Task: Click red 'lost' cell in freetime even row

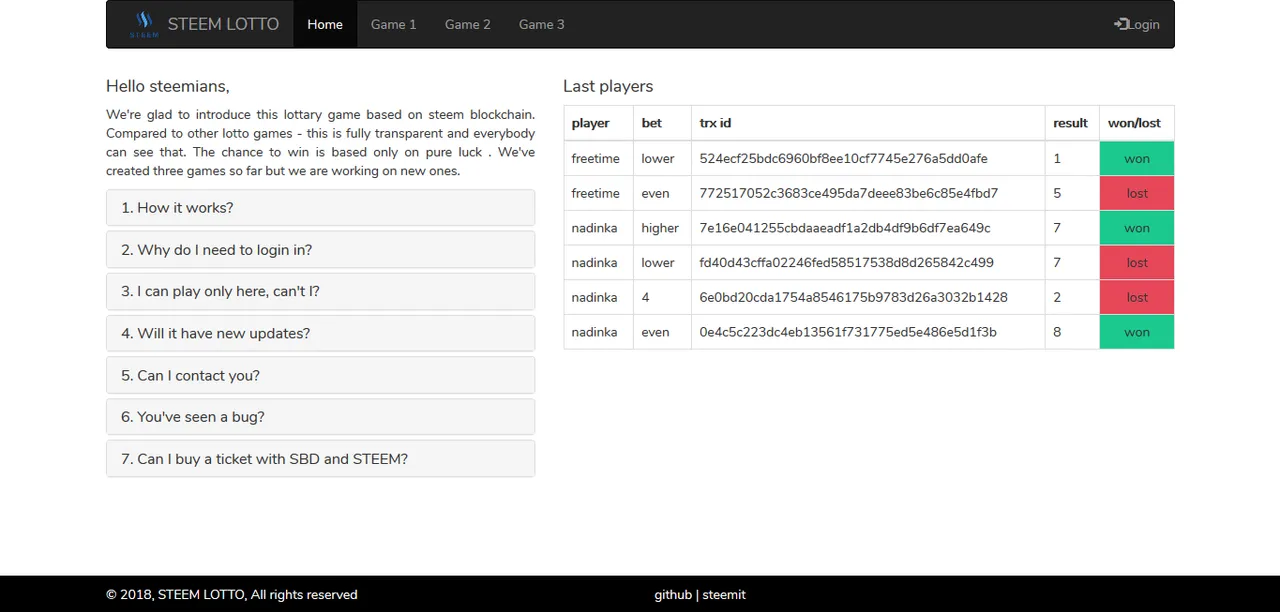Action: 1137,193
